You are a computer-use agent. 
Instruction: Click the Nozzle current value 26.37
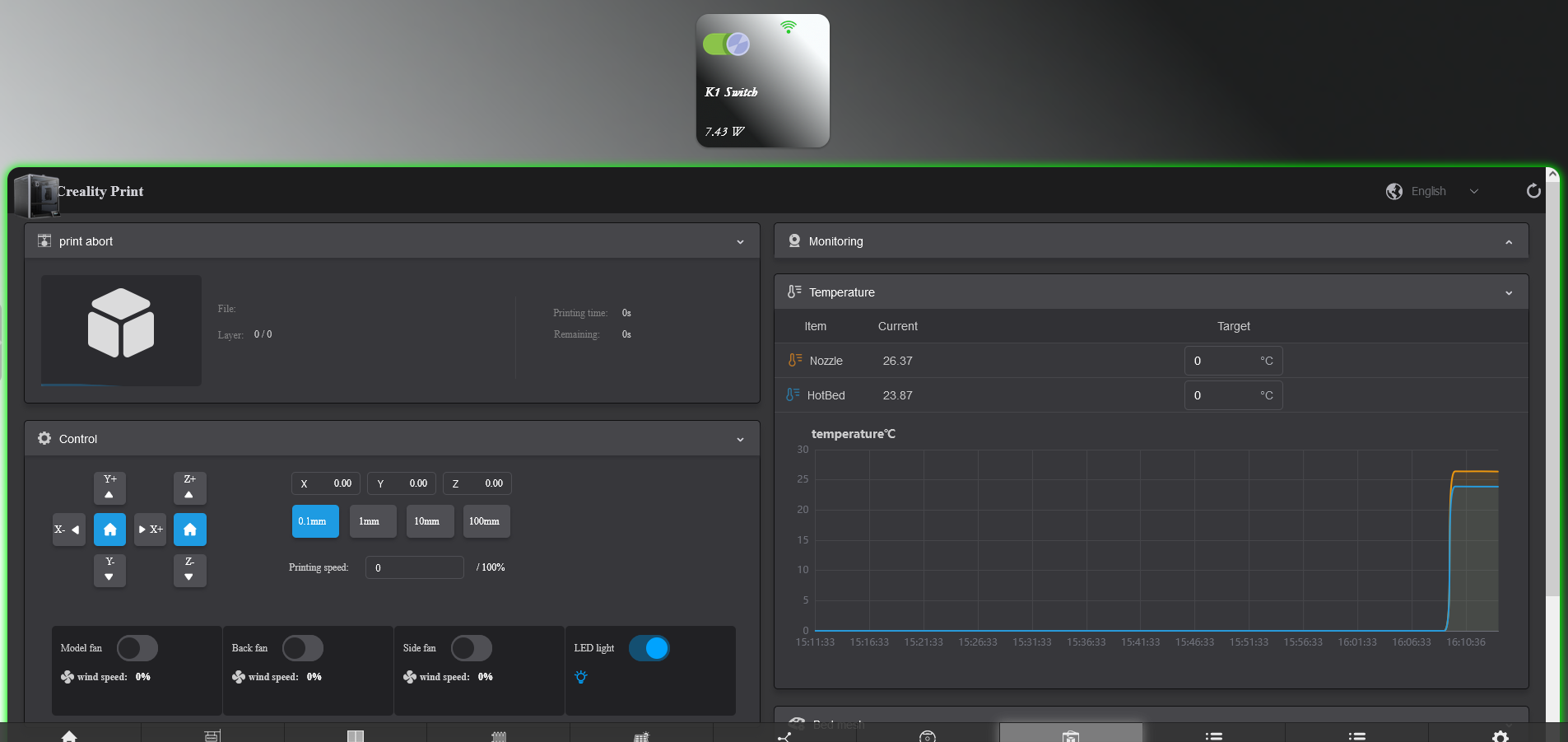pos(897,361)
